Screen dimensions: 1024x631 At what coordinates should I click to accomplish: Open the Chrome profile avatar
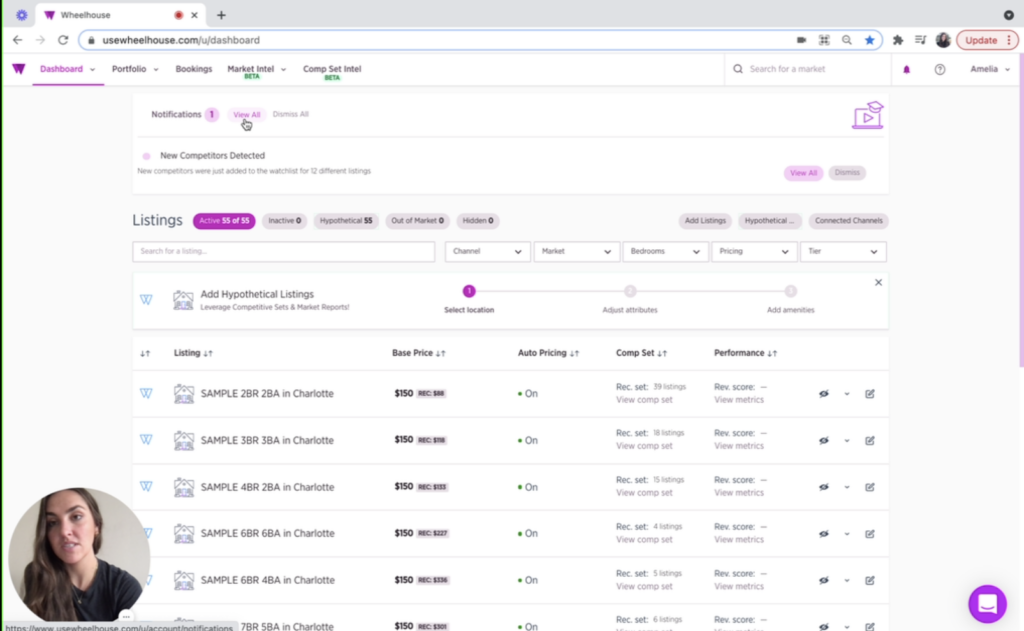tap(942, 40)
